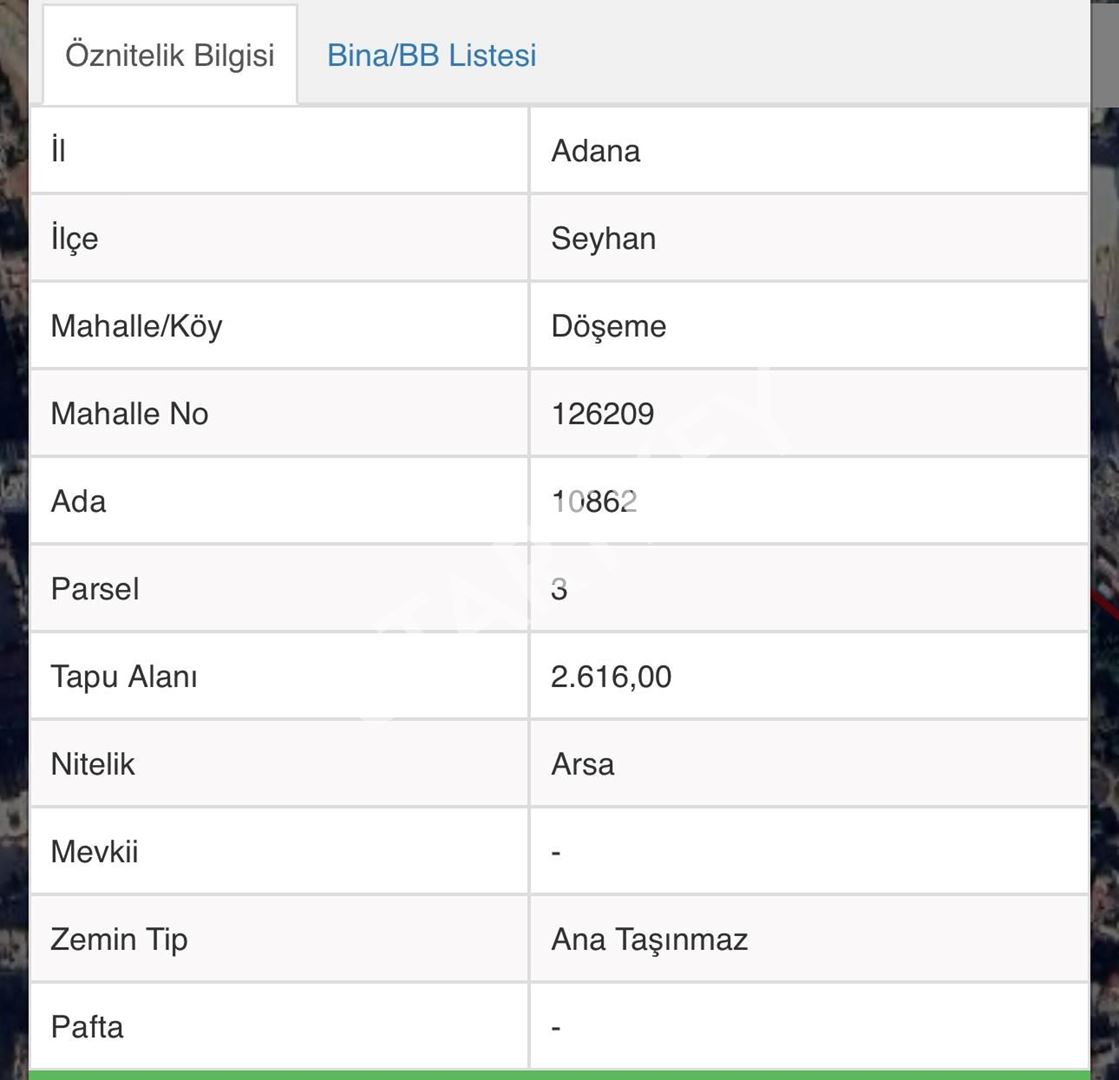The height and width of the screenshot is (1080, 1119).
Task: Click Tapu Alanı value 2.616,00
Action: coord(611,677)
